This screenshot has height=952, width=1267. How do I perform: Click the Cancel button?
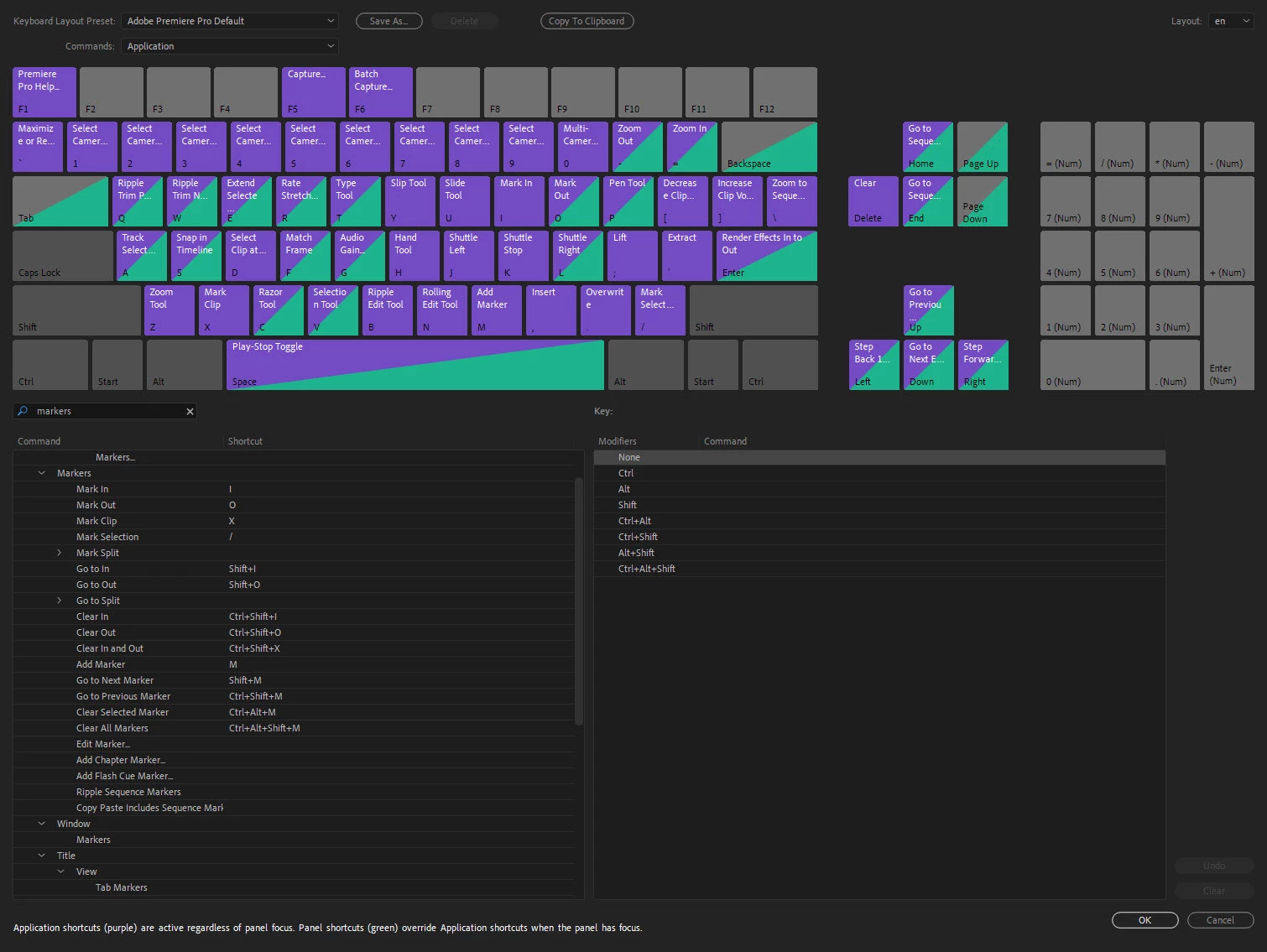point(1220,920)
